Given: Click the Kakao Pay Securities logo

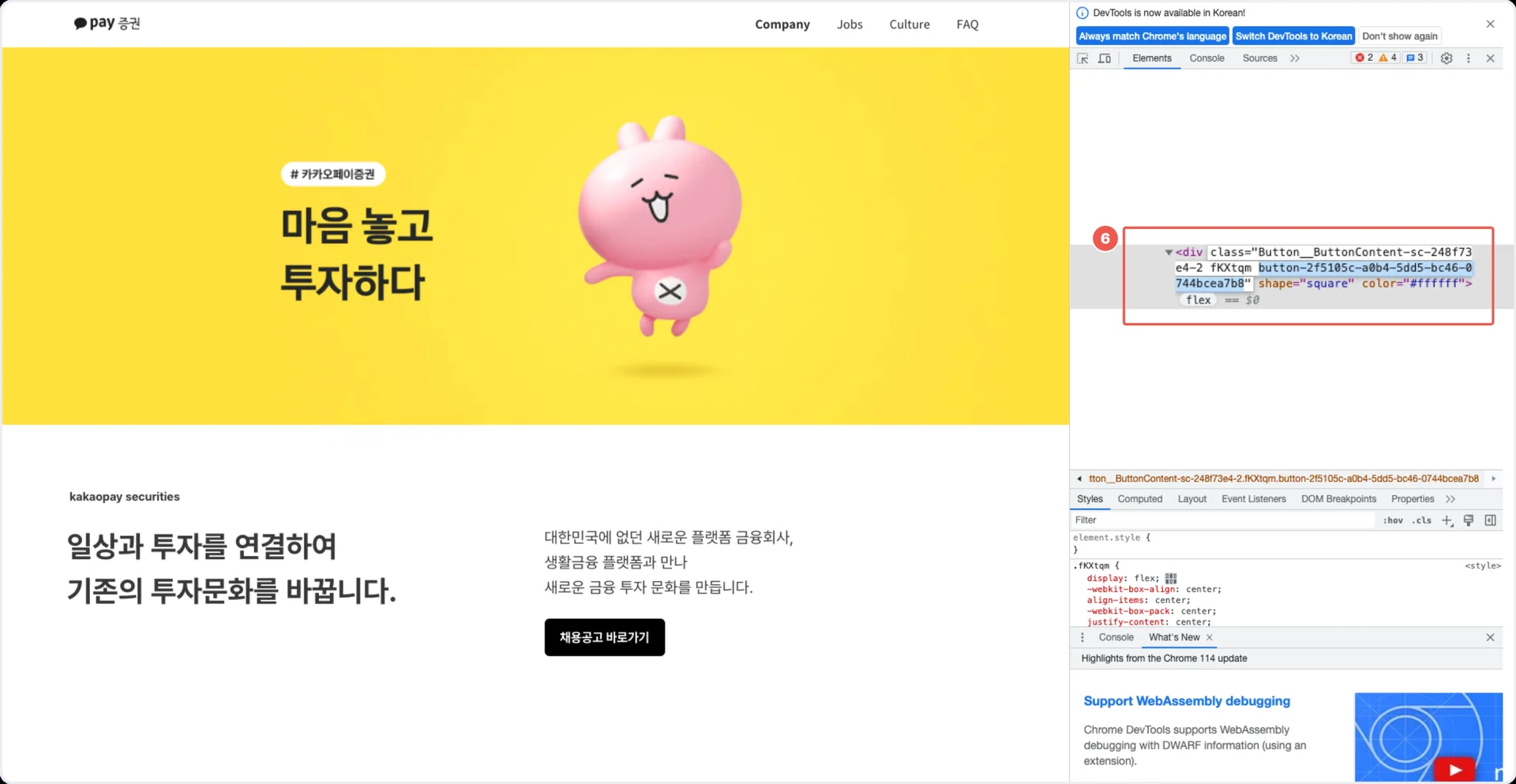Looking at the screenshot, I should tap(107, 24).
